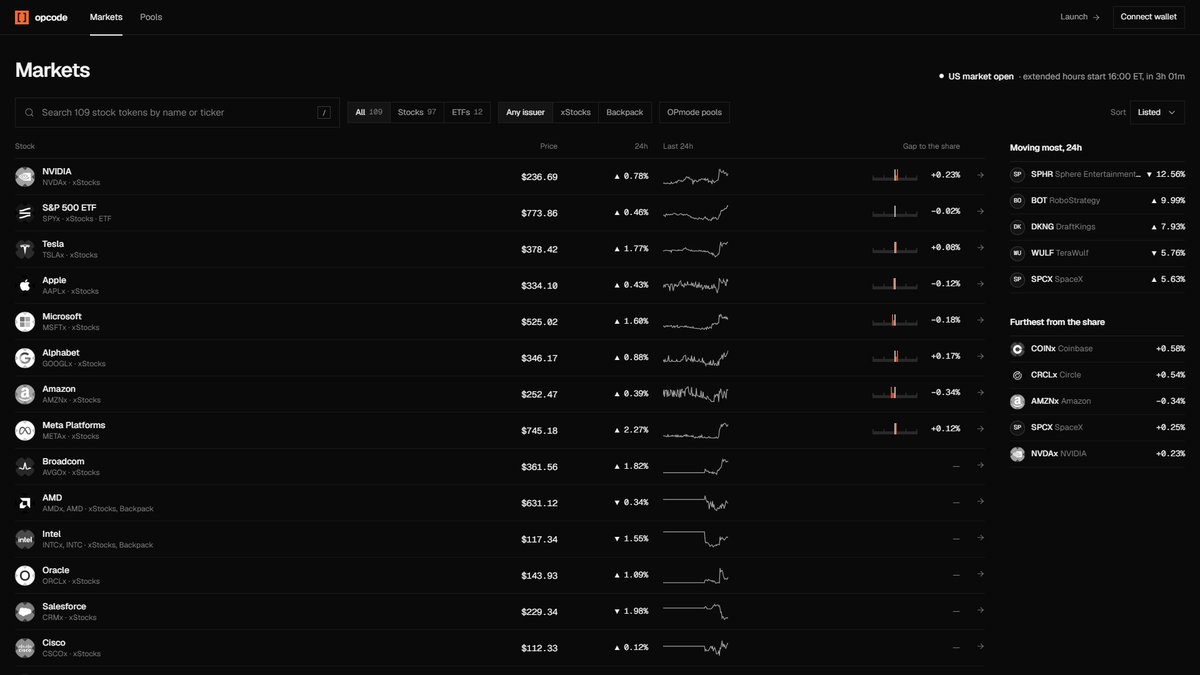The width and height of the screenshot is (1200, 675).
Task: Click the S&P 500 ETF logo
Action: tap(25, 213)
